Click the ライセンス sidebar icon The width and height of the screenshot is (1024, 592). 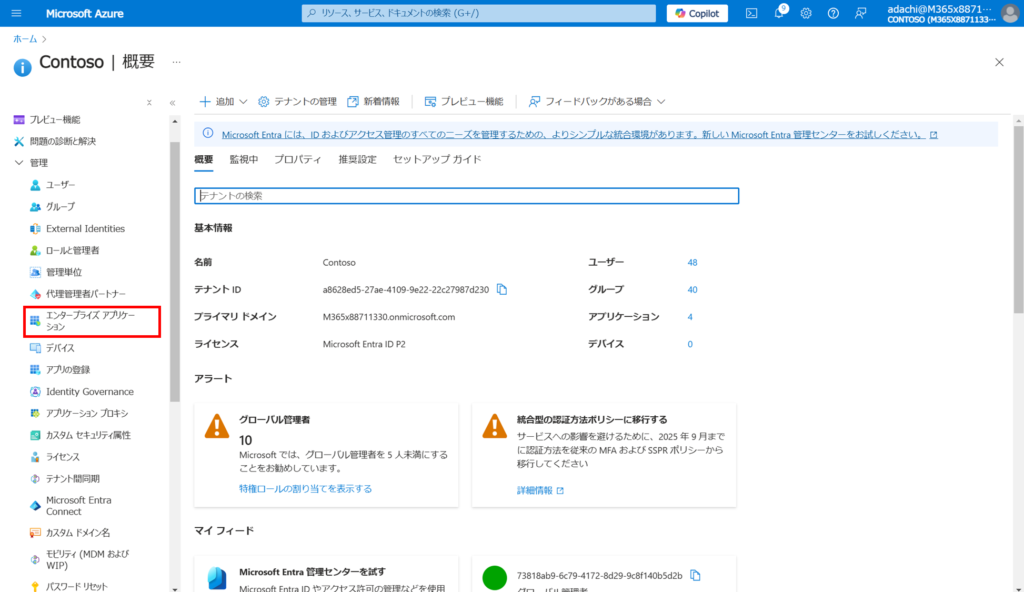point(35,457)
